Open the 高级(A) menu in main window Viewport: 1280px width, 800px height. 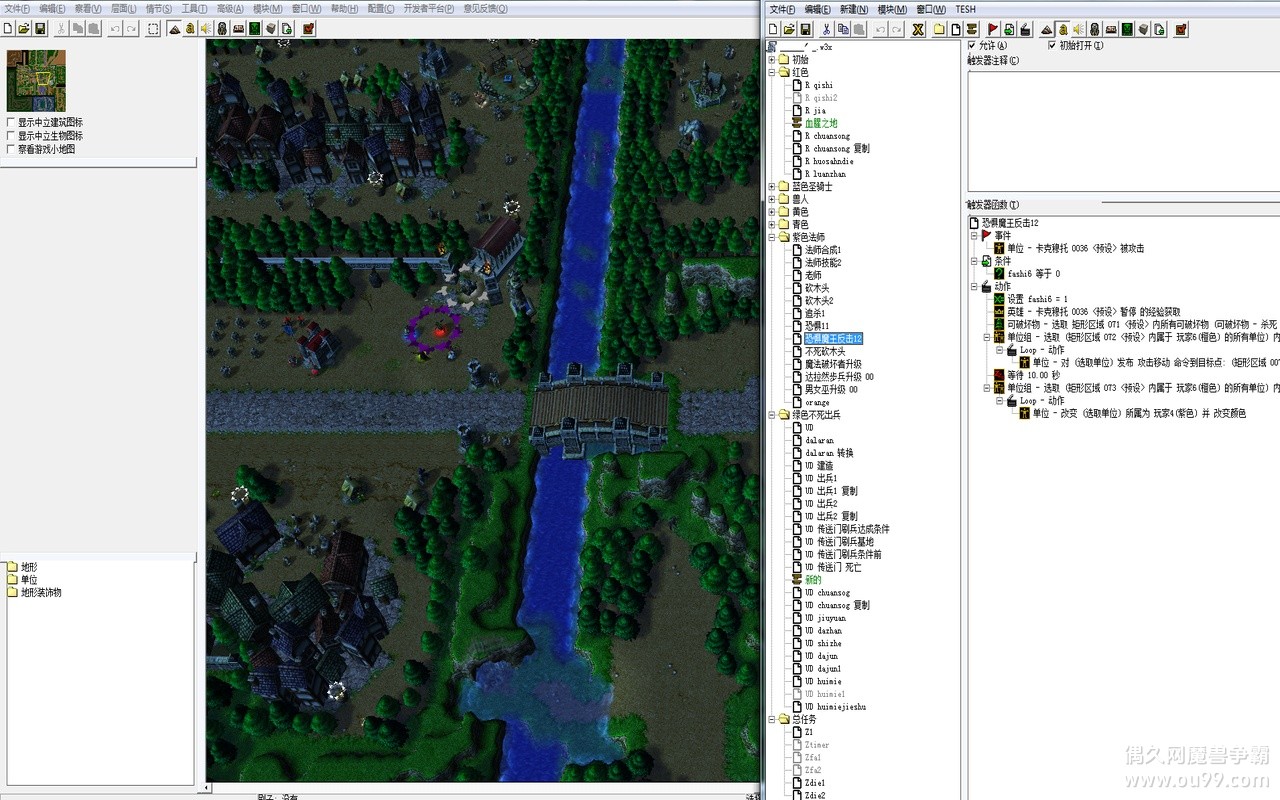pyautogui.click(x=231, y=9)
